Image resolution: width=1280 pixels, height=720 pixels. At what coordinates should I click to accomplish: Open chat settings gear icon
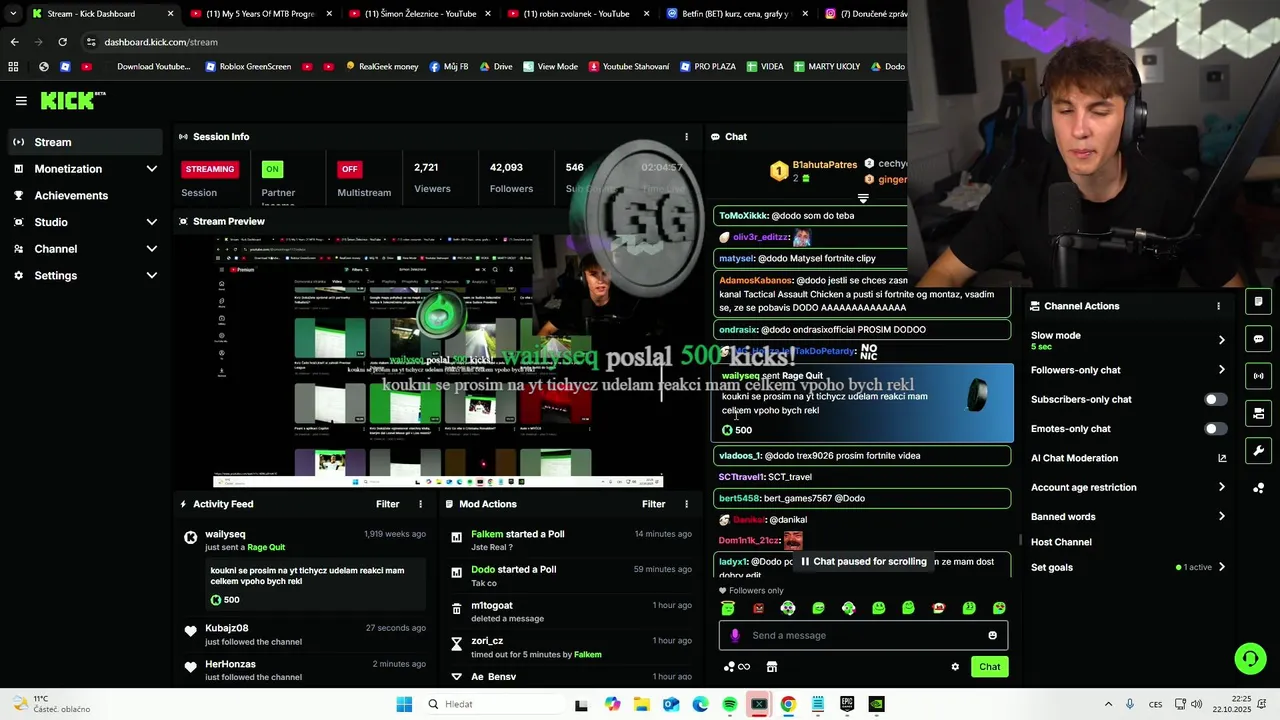click(x=955, y=667)
